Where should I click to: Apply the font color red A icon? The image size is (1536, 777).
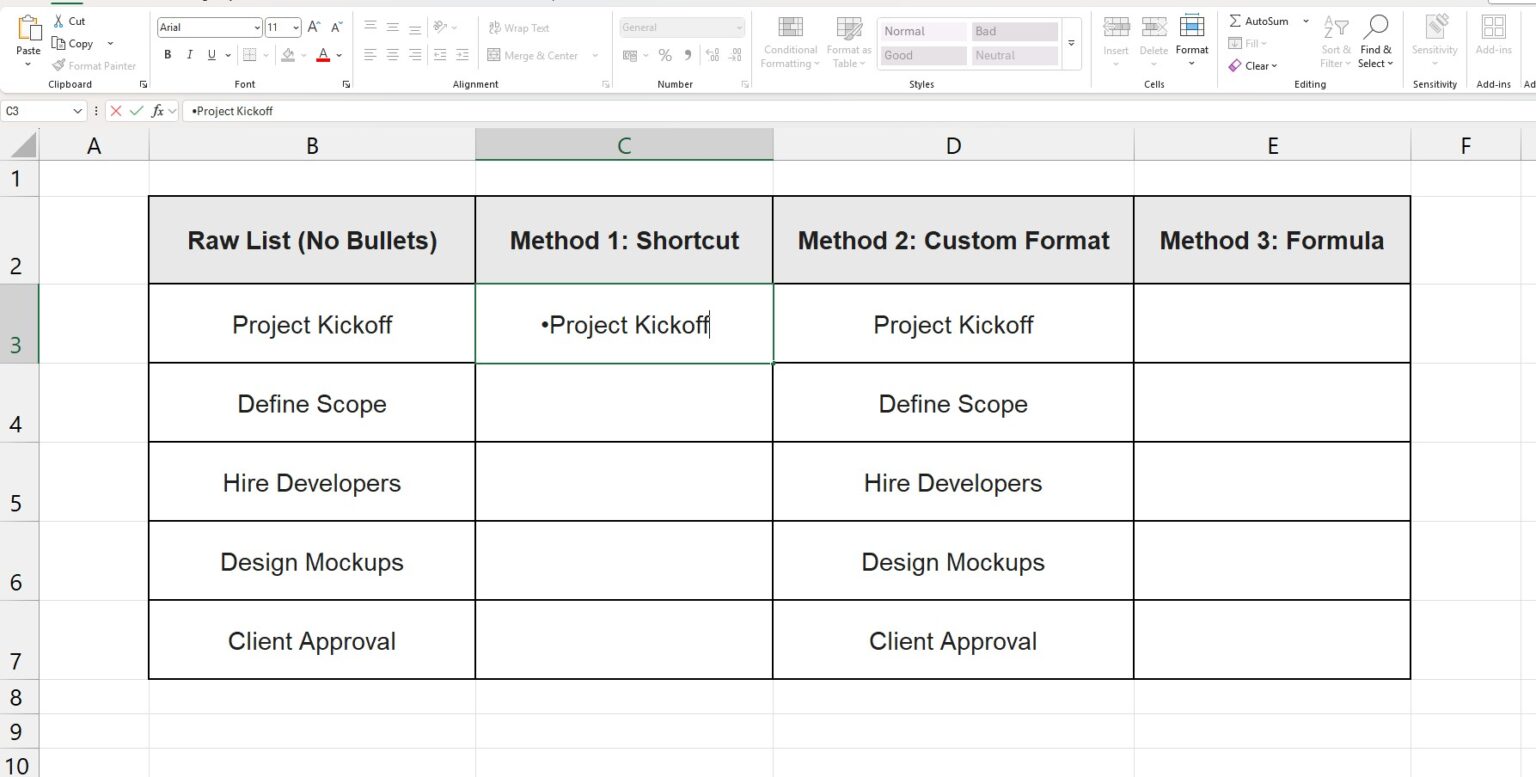(323, 55)
